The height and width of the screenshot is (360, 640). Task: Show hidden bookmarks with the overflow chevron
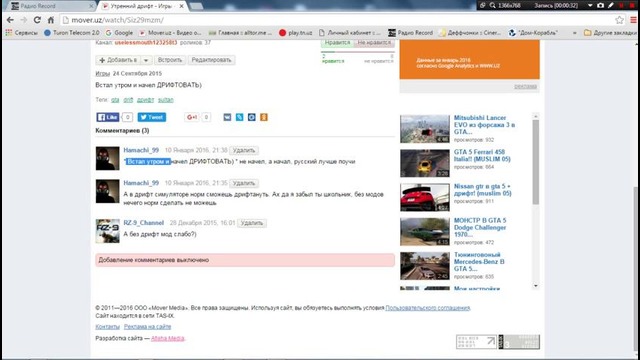pyautogui.click(x=575, y=33)
